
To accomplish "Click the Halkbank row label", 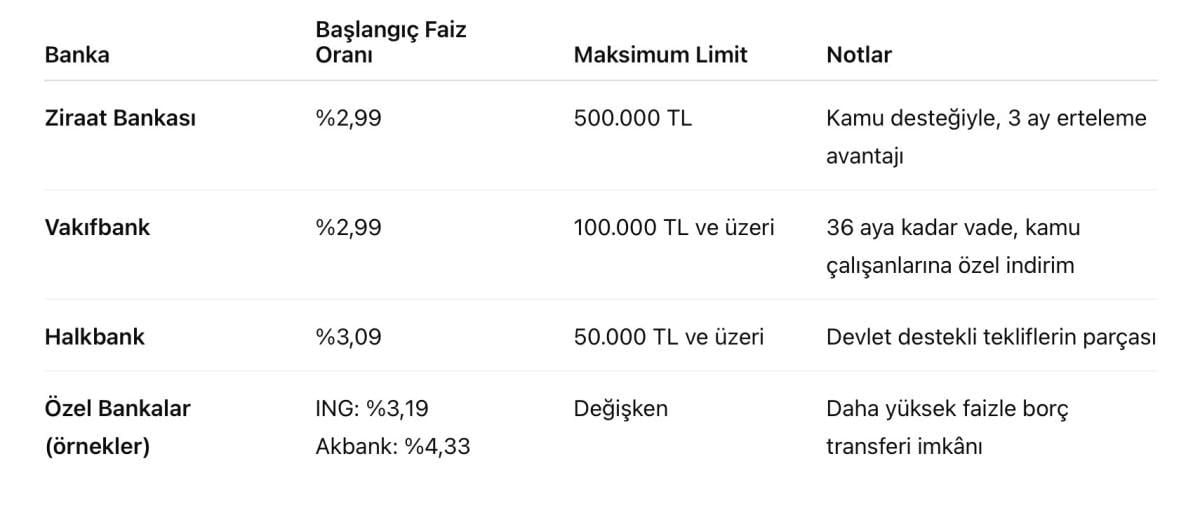I will tap(94, 337).
